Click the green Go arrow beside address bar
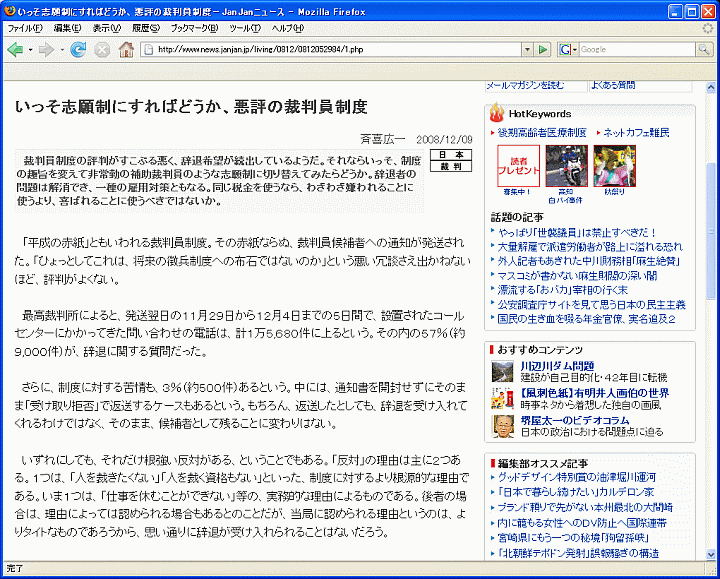Screen dimensions: 720x579 (x=543, y=49)
